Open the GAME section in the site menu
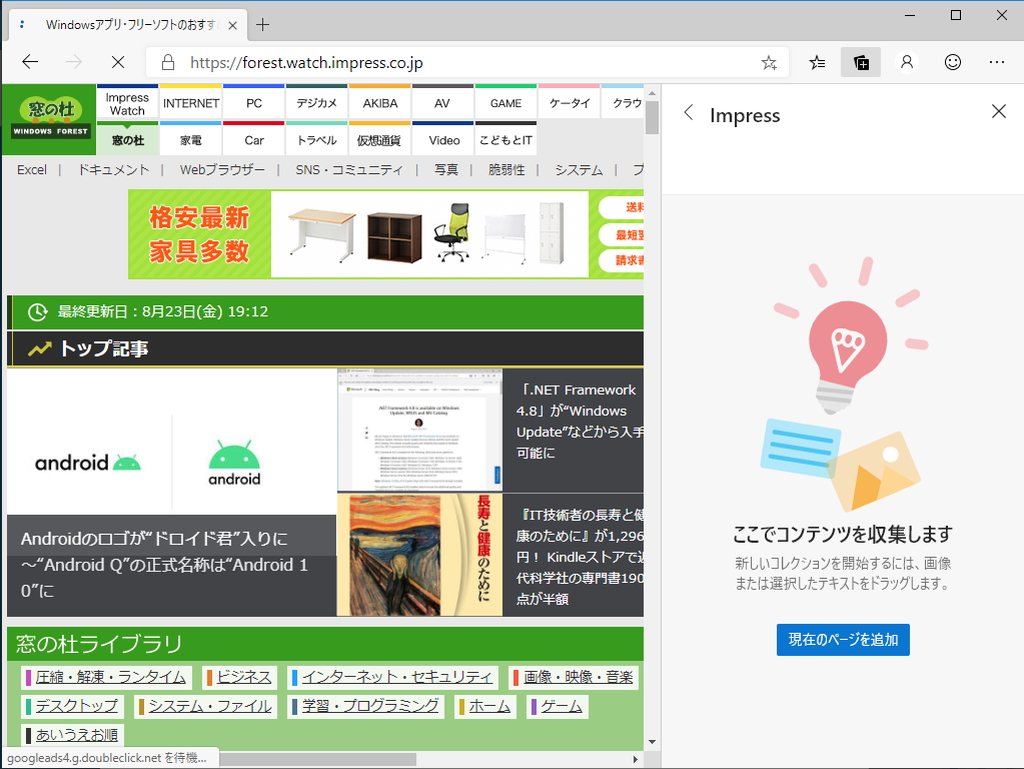 [506, 102]
